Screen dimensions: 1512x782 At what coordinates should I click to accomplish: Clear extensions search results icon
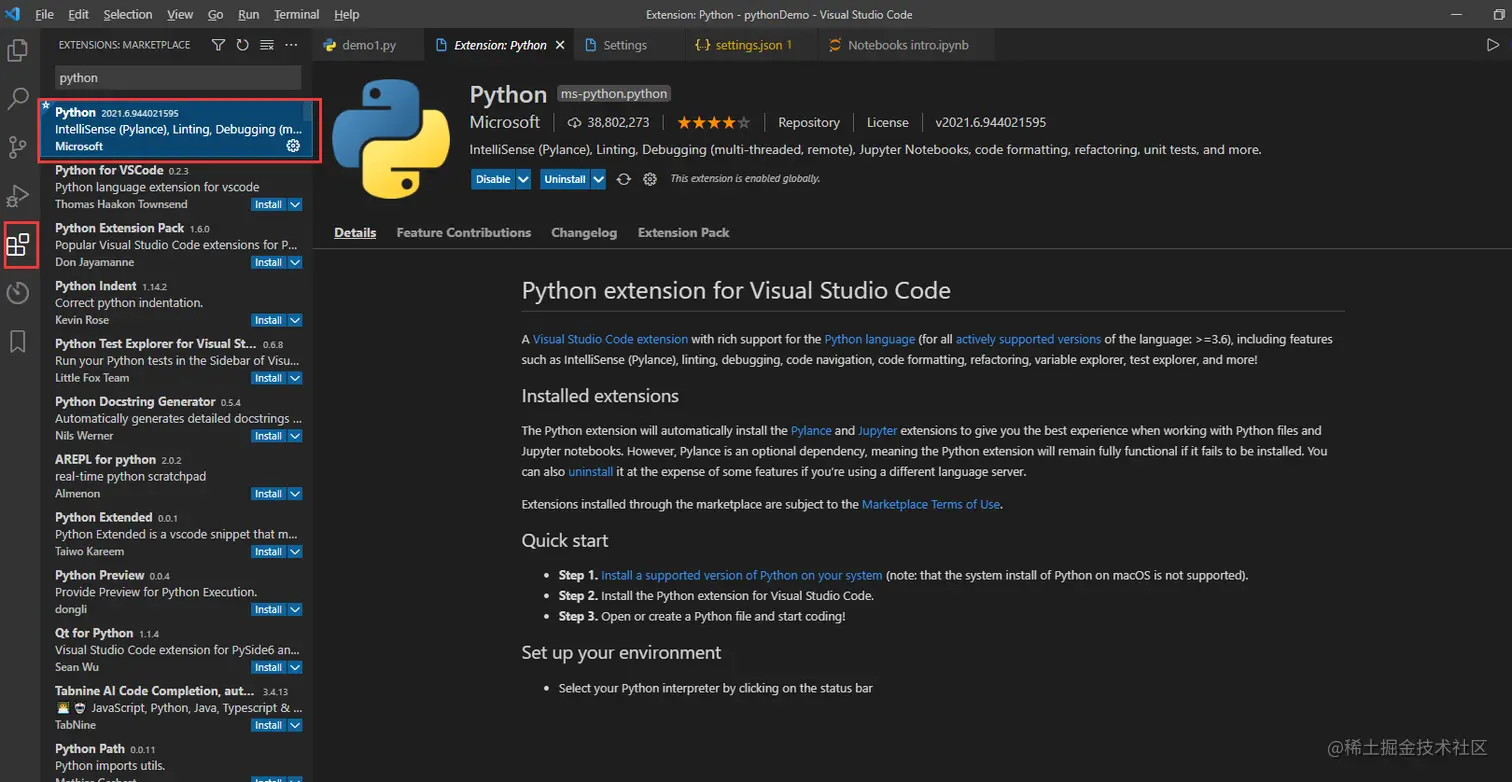[267, 45]
